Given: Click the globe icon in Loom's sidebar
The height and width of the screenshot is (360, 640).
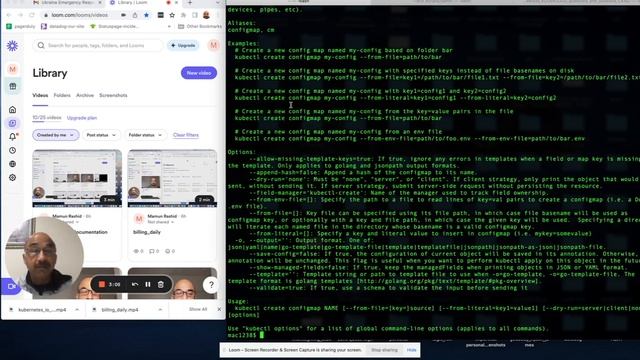Looking at the screenshot, I should pyautogui.click(x=13, y=164).
